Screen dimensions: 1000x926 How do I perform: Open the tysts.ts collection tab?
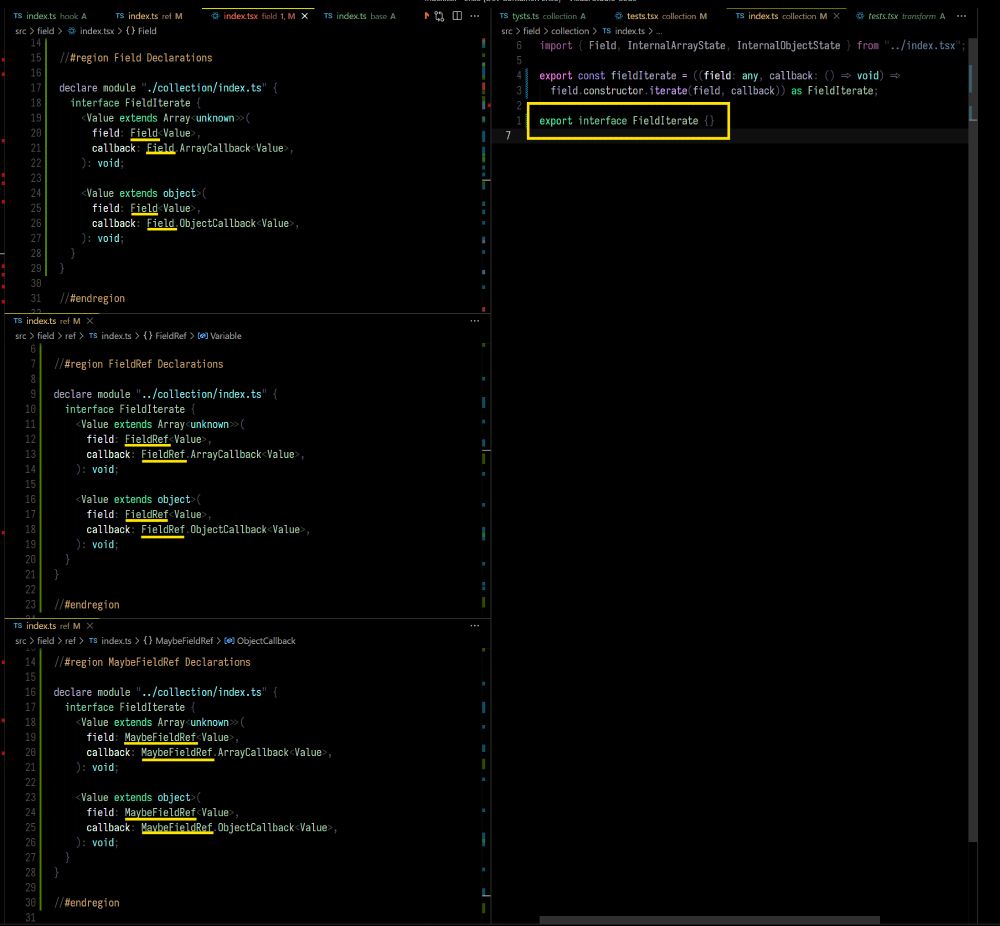(543, 16)
